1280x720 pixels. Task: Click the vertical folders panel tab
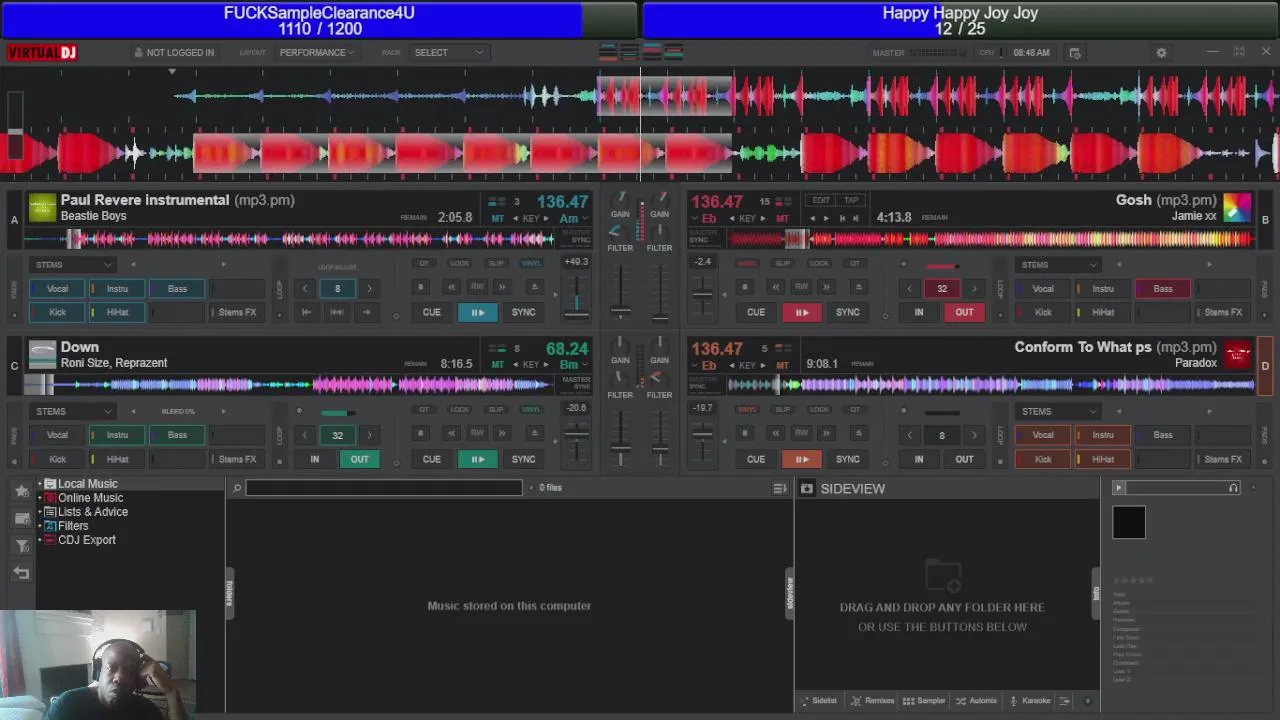pos(229,592)
